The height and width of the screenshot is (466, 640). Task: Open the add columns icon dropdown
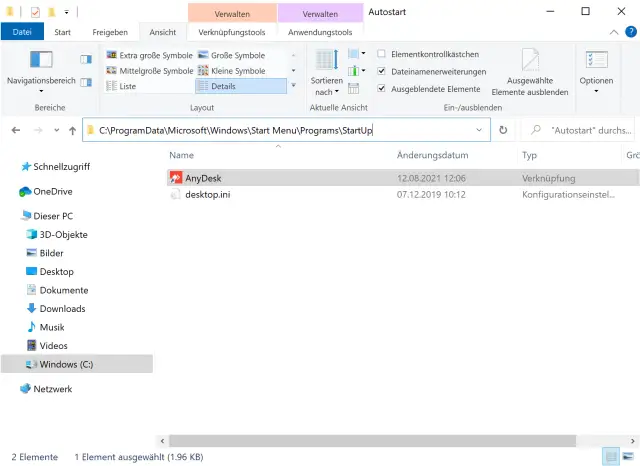pyautogui.click(x=357, y=71)
